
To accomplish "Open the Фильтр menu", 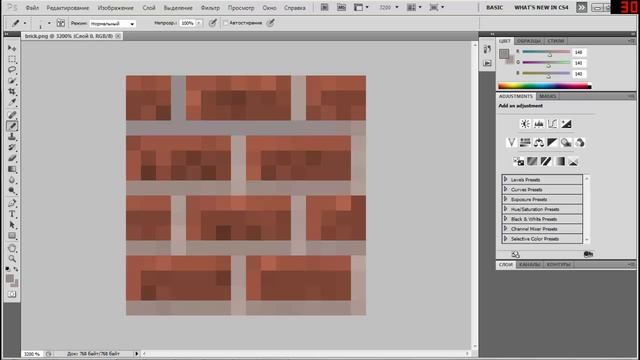I will tap(210, 8).
